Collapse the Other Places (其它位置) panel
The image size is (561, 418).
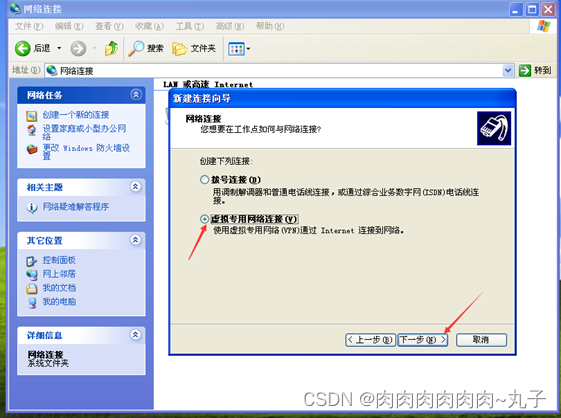click(136, 240)
